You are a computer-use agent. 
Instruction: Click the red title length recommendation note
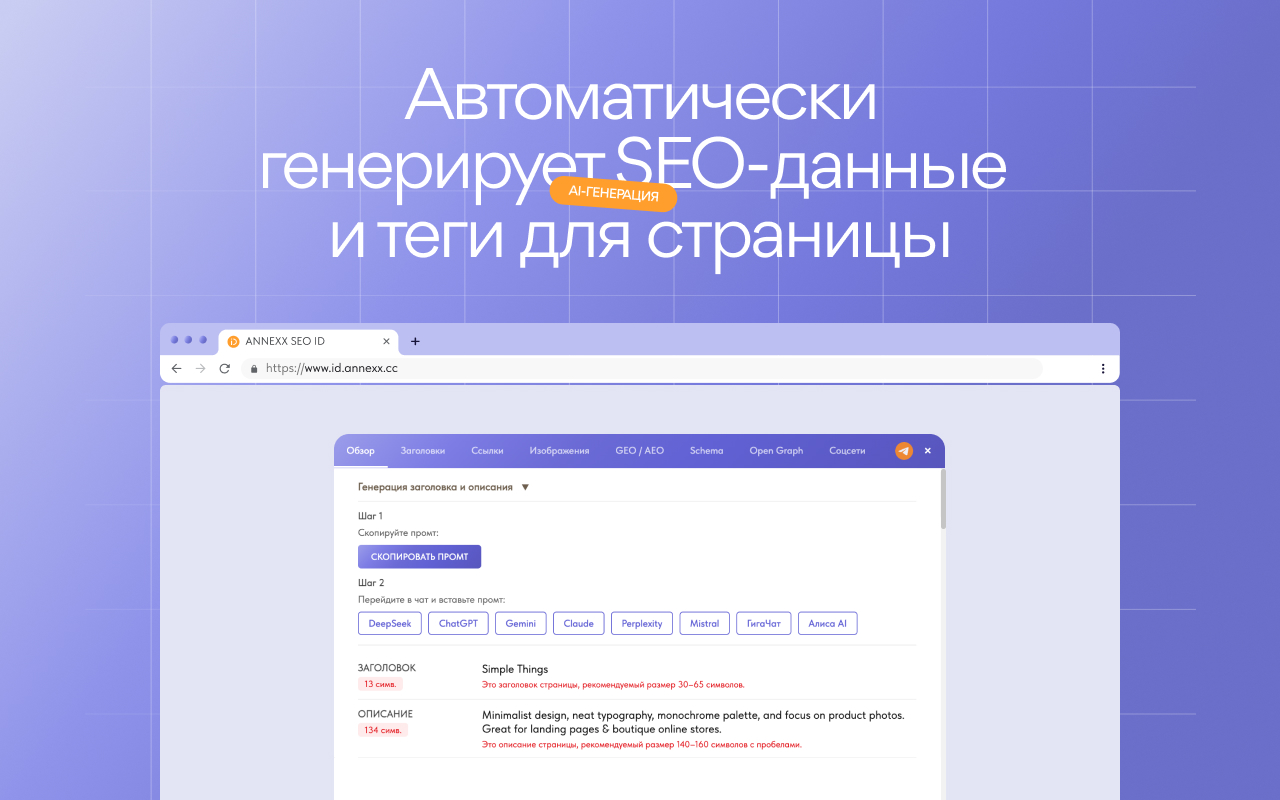[613, 685]
